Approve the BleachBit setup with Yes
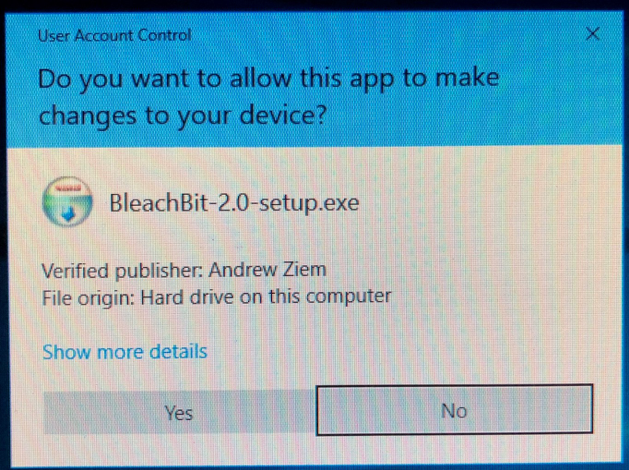Viewport: 629px width, 470px height. 179,412
